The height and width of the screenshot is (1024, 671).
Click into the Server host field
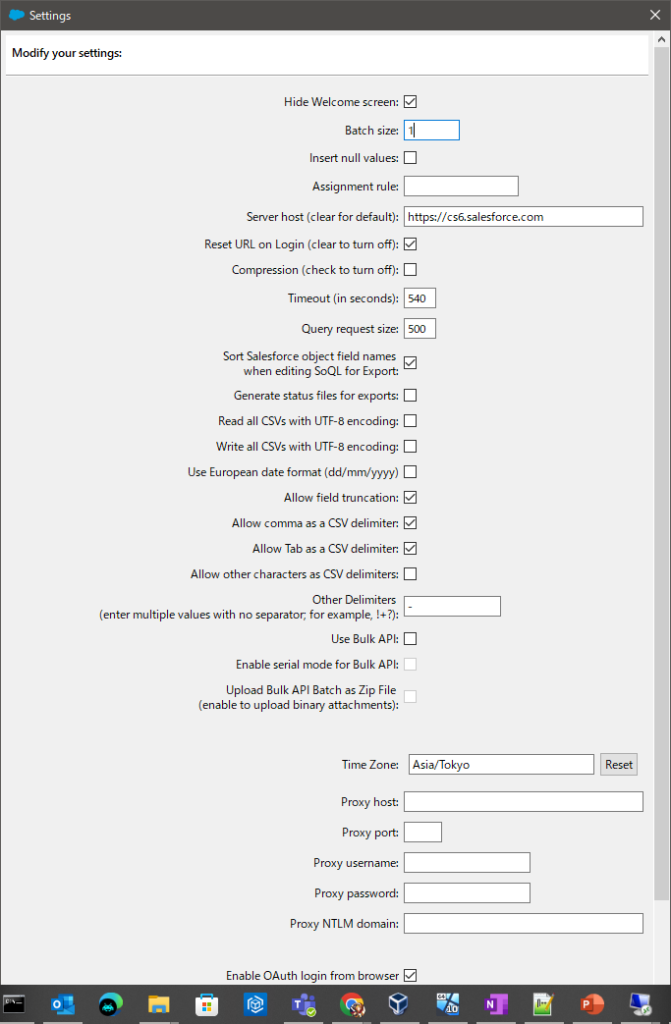[x=522, y=216]
